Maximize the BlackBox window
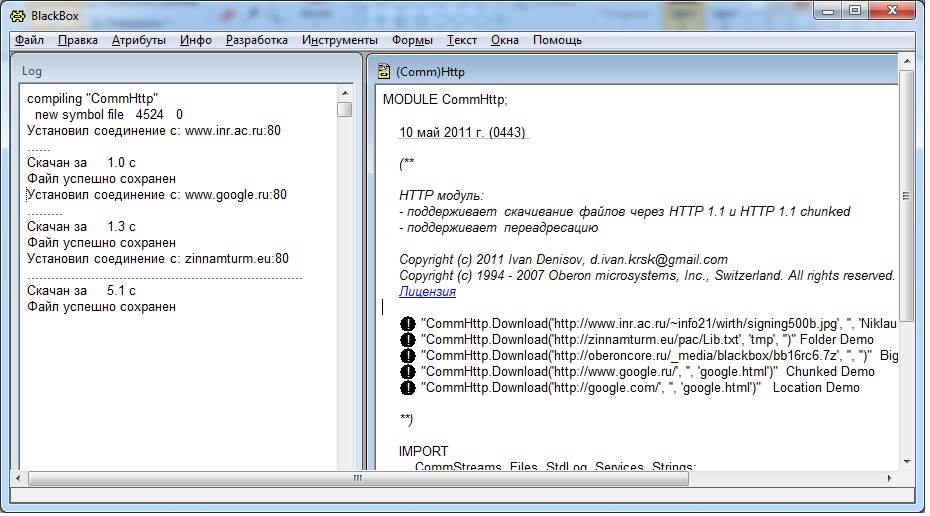The height and width of the screenshot is (516, 930). [855, 10]
